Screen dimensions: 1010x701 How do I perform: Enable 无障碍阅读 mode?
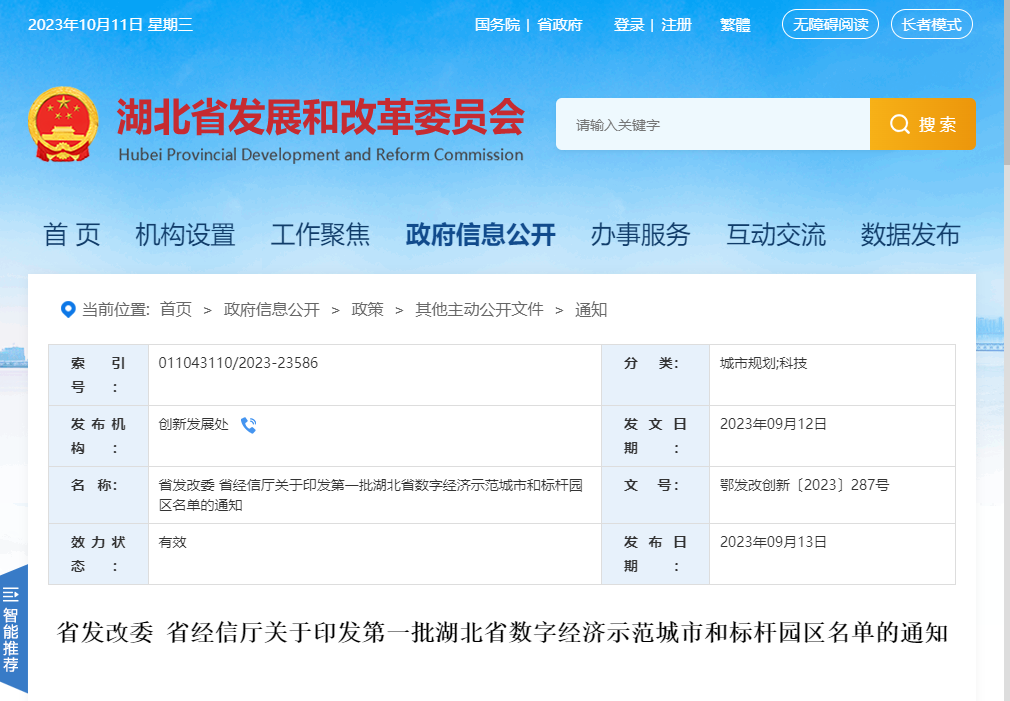coord(830,24)
